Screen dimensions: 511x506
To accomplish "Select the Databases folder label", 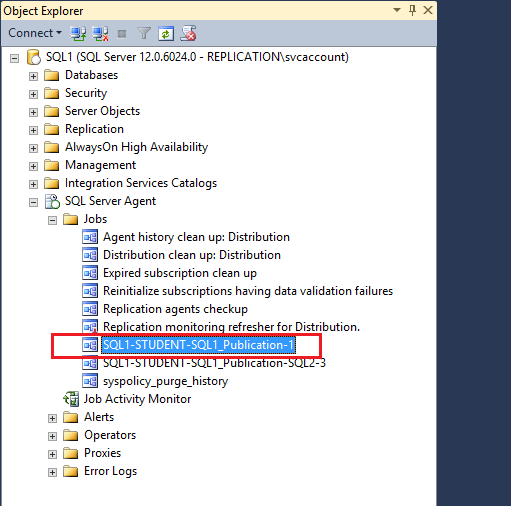I will [x=91, y=75].
